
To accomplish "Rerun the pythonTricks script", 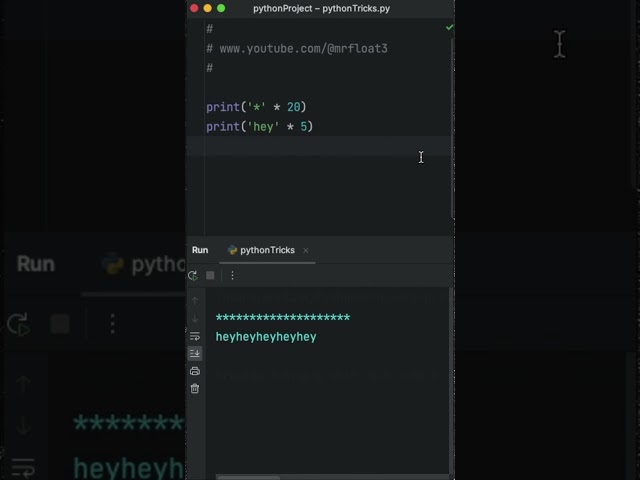I will click(x=193, y=276).
